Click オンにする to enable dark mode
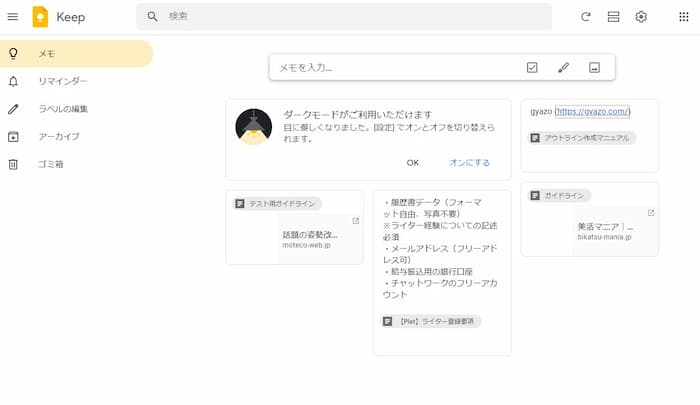The height and width of the screenshot is (405, 700). 469,163
